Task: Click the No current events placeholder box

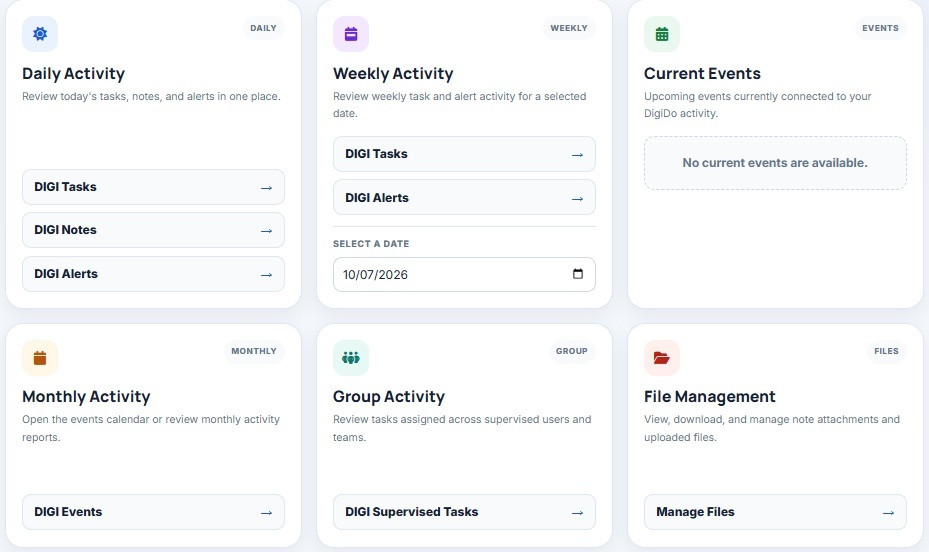Action: (775, 163)
